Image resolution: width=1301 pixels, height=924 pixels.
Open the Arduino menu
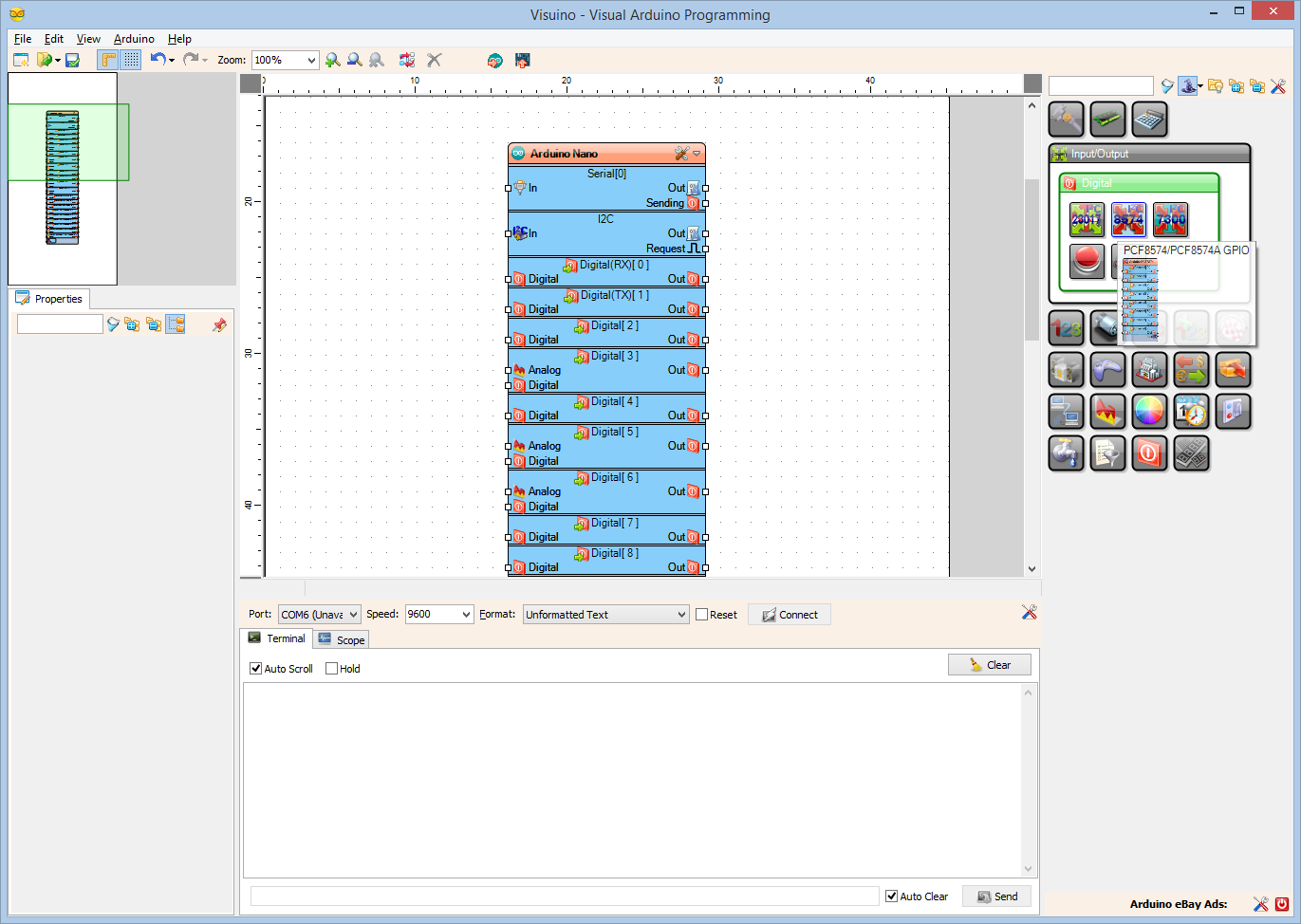coord(134,39)
